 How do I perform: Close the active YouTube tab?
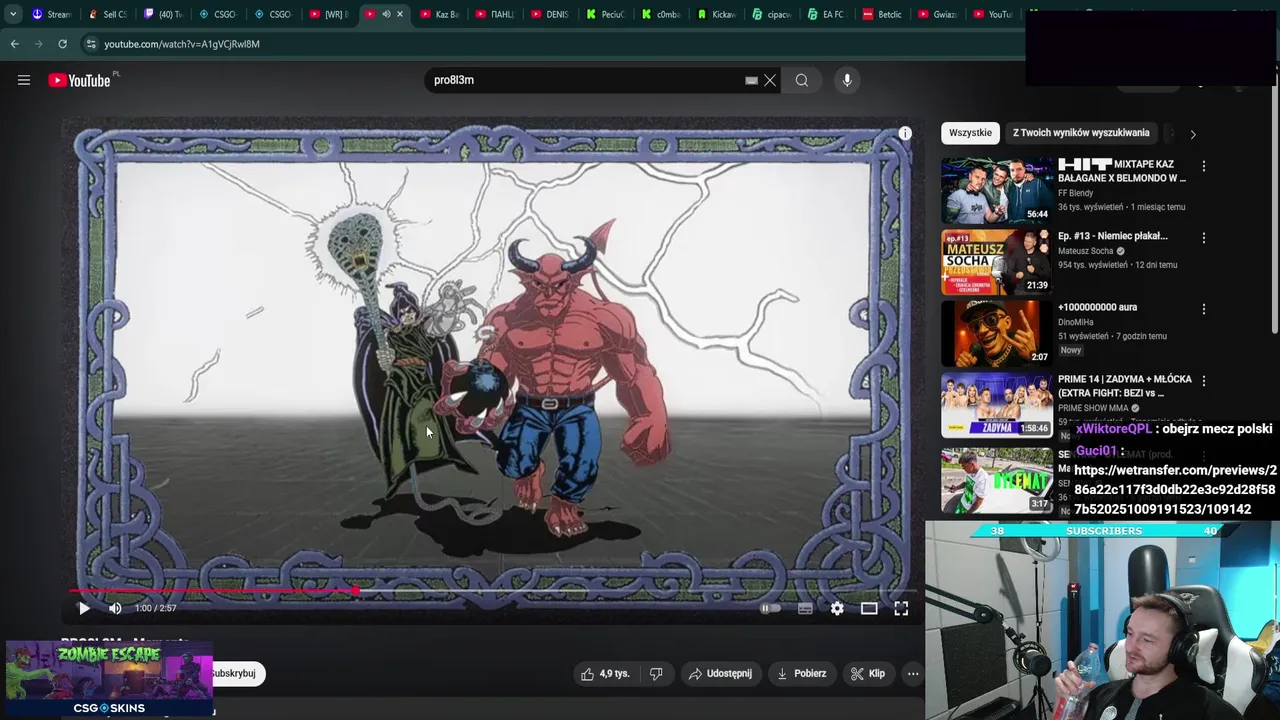click(400, 14)
